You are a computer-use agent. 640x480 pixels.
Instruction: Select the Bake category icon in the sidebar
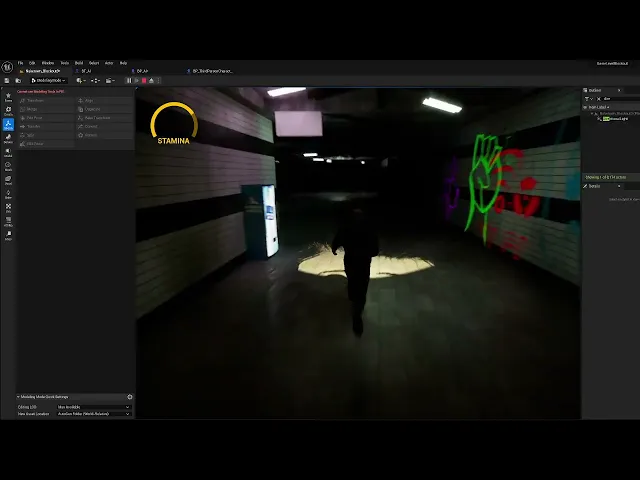point(8,194)
